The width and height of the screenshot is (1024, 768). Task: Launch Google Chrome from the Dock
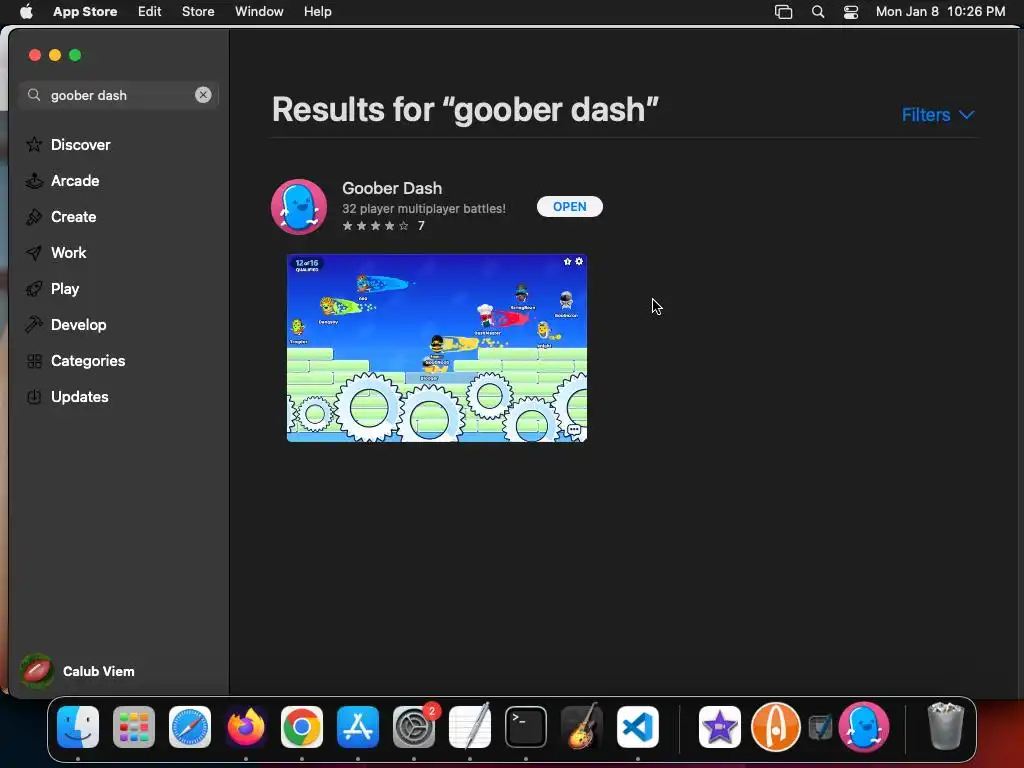302,727
